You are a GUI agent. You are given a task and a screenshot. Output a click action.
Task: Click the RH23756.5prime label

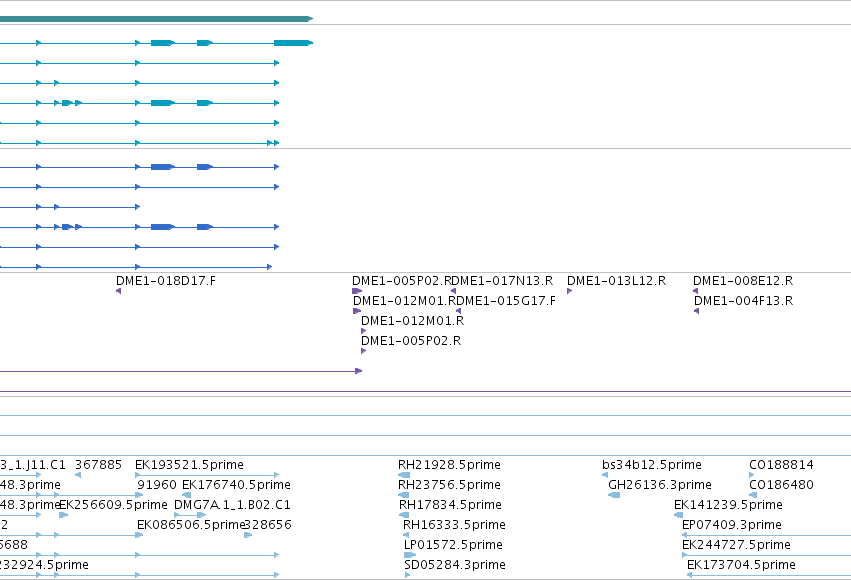[x=449, y=485]
